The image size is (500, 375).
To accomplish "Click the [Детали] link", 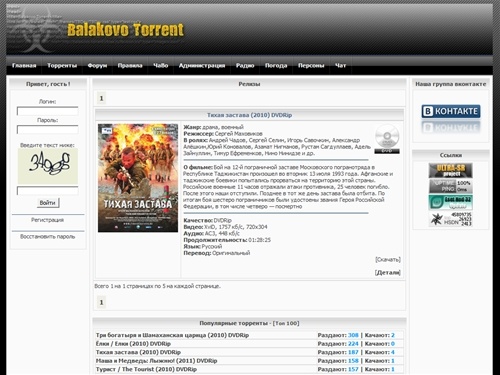I will pyautogui.click(x=388, y=273).
